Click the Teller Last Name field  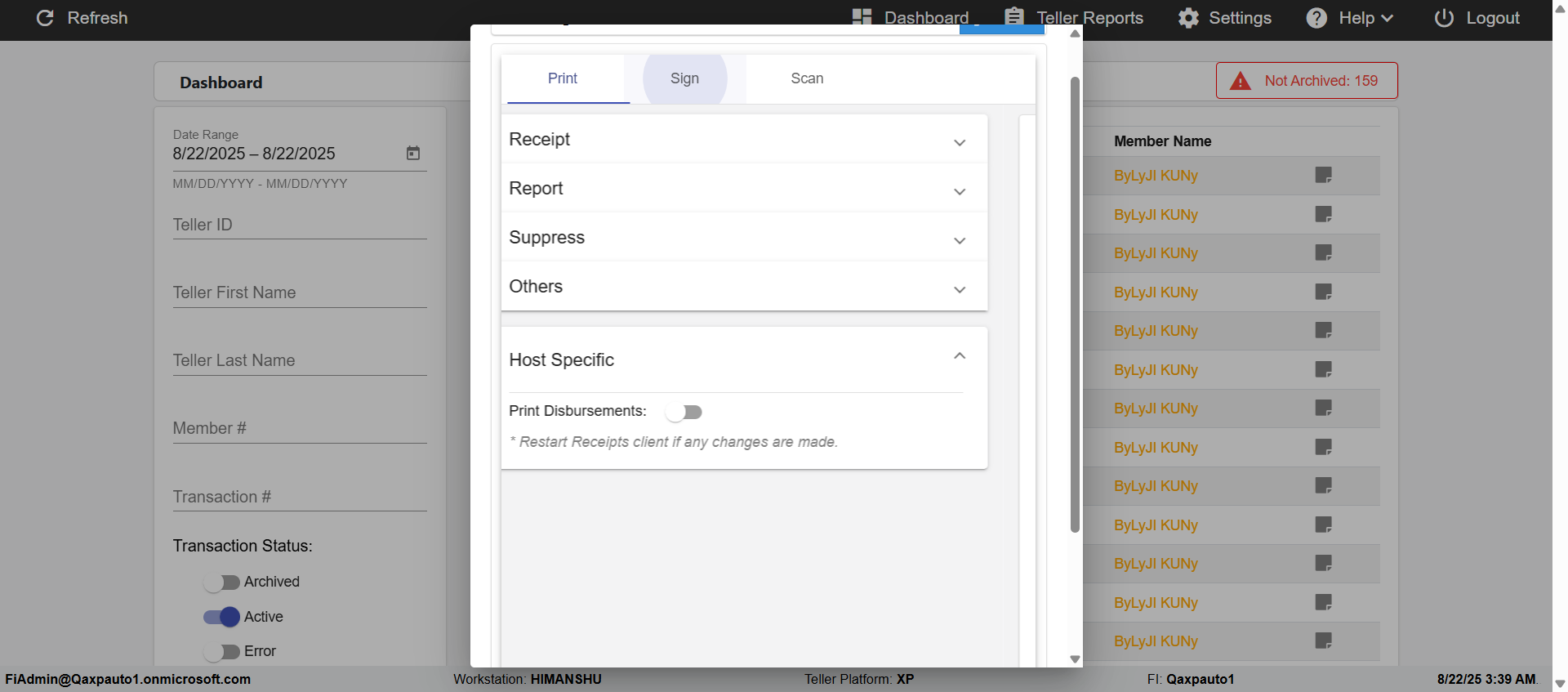coord(300,360)
